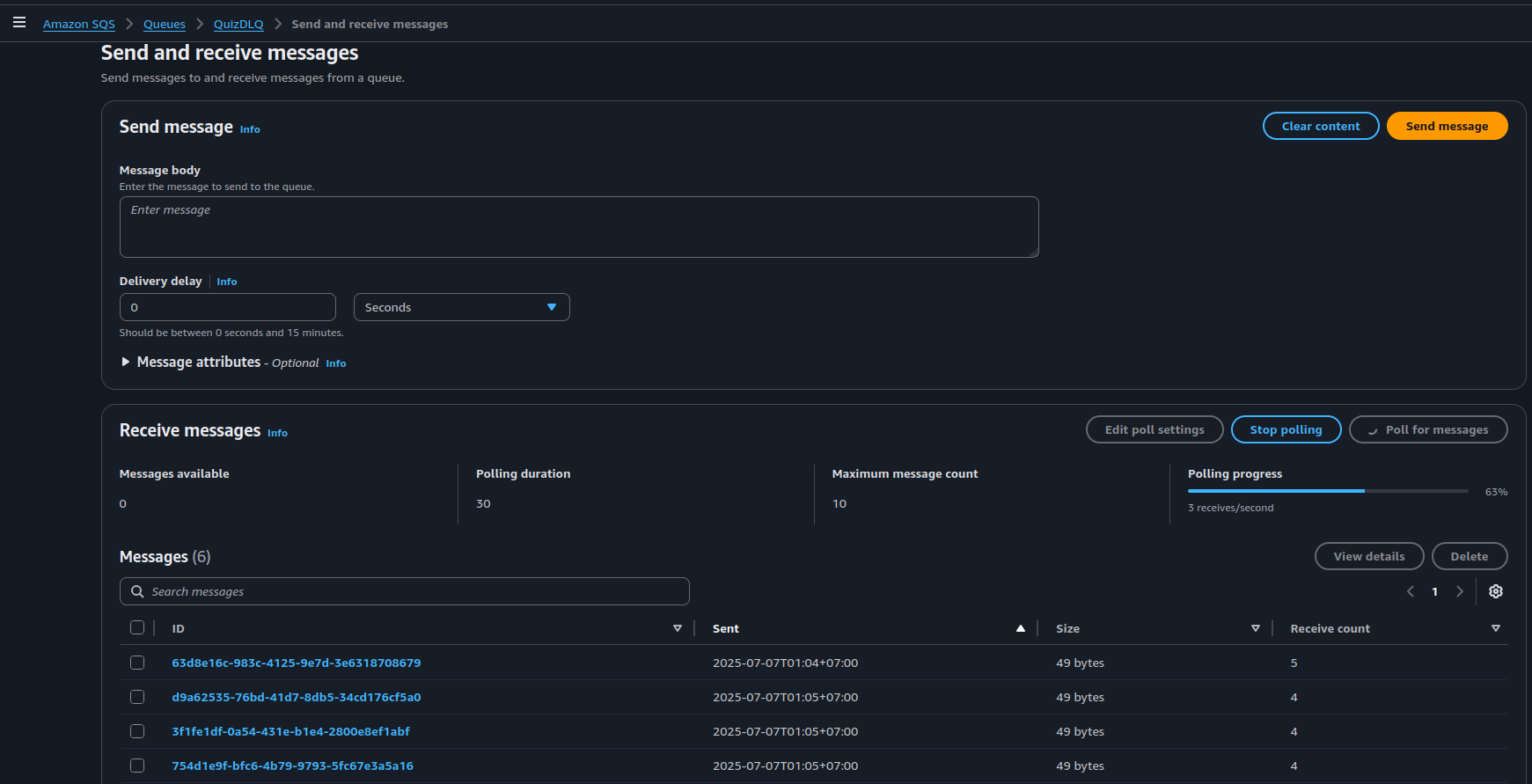Sort by Sent column ascending arrow

1020,628
